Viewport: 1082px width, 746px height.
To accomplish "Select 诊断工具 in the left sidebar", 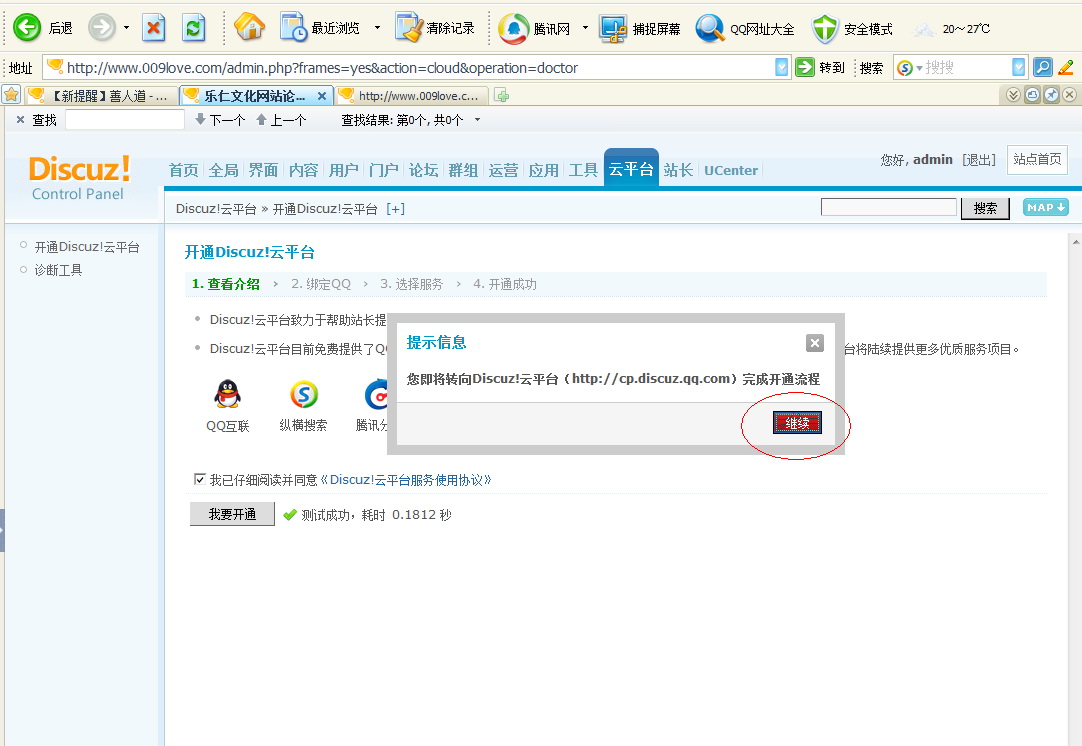I will [x=58, y=270].
